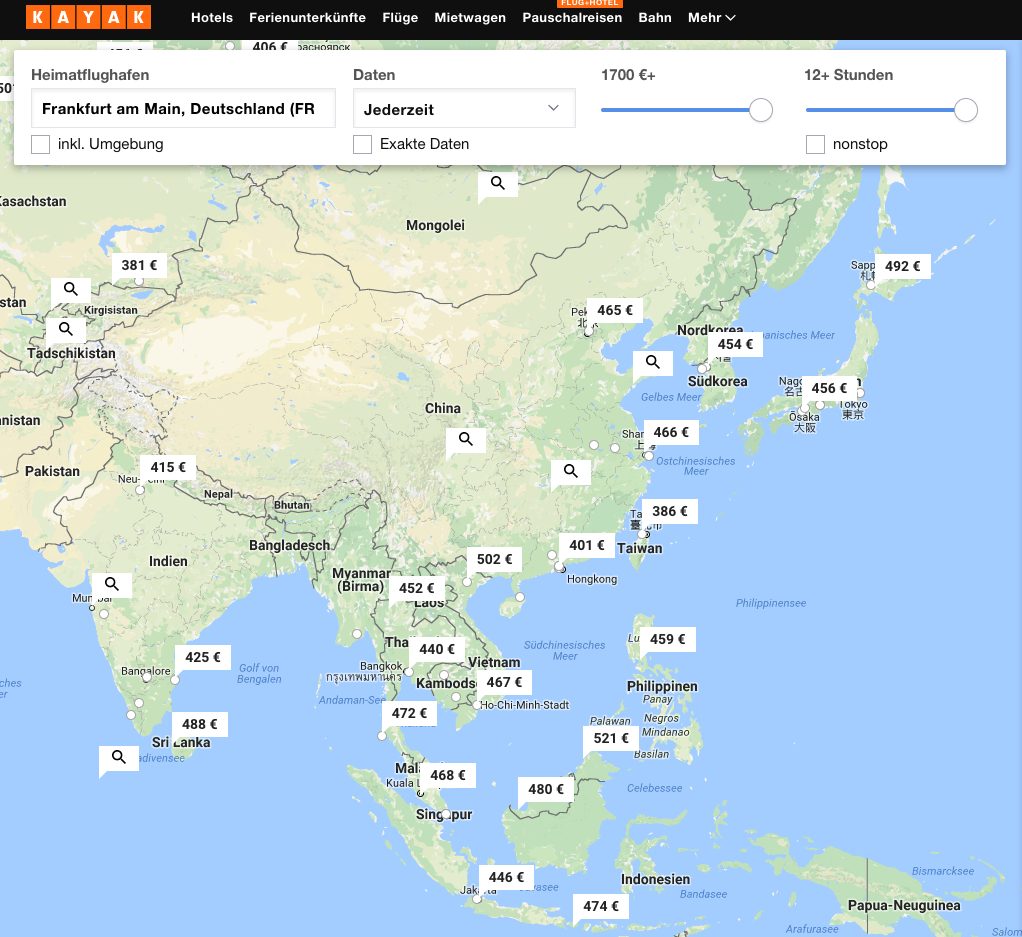1022x937 pixels.
Task: Expand the Mehr navigation menu
Action: (x=711, y=18)
